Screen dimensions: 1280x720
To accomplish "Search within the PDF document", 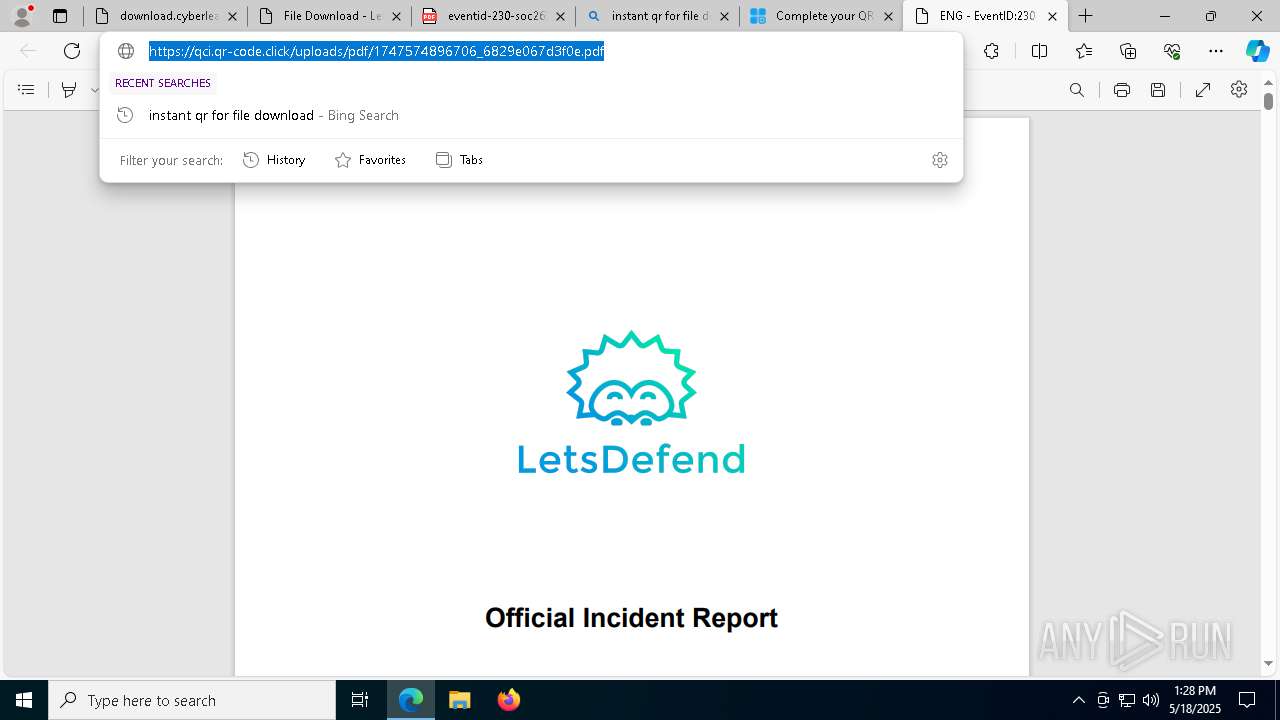I will 1077,90.
